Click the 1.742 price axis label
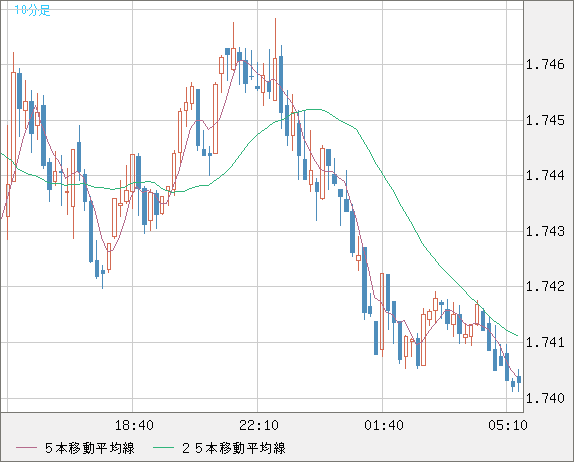 point(545,286)
